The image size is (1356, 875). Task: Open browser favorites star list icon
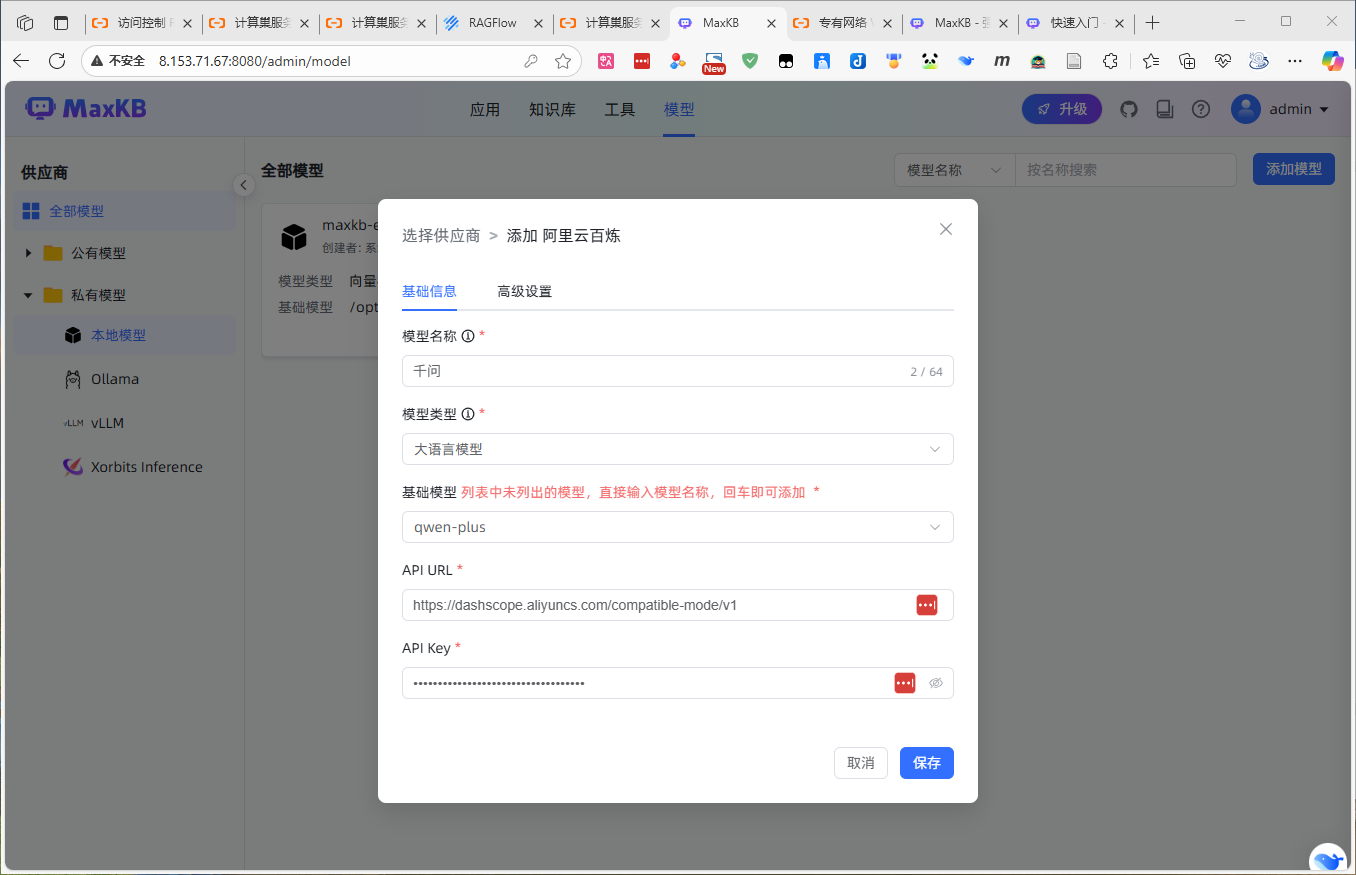click(1151, 61)
